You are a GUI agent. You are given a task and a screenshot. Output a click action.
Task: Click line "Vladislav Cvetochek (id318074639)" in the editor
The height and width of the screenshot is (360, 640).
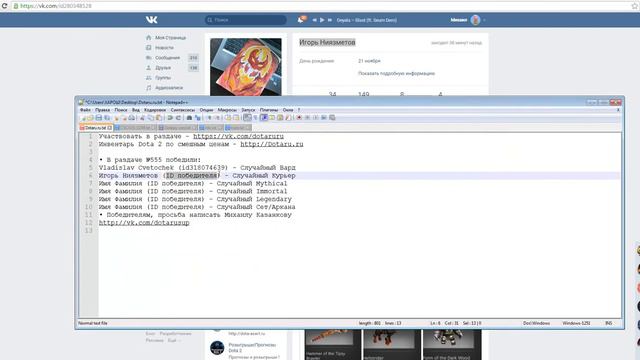coord(197,168)
